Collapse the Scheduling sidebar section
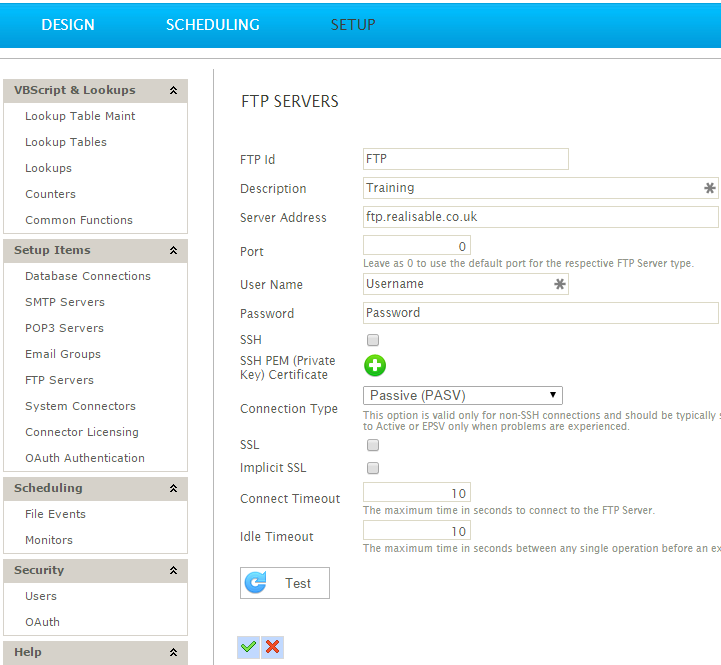721x665 pixels. [174, 489]
